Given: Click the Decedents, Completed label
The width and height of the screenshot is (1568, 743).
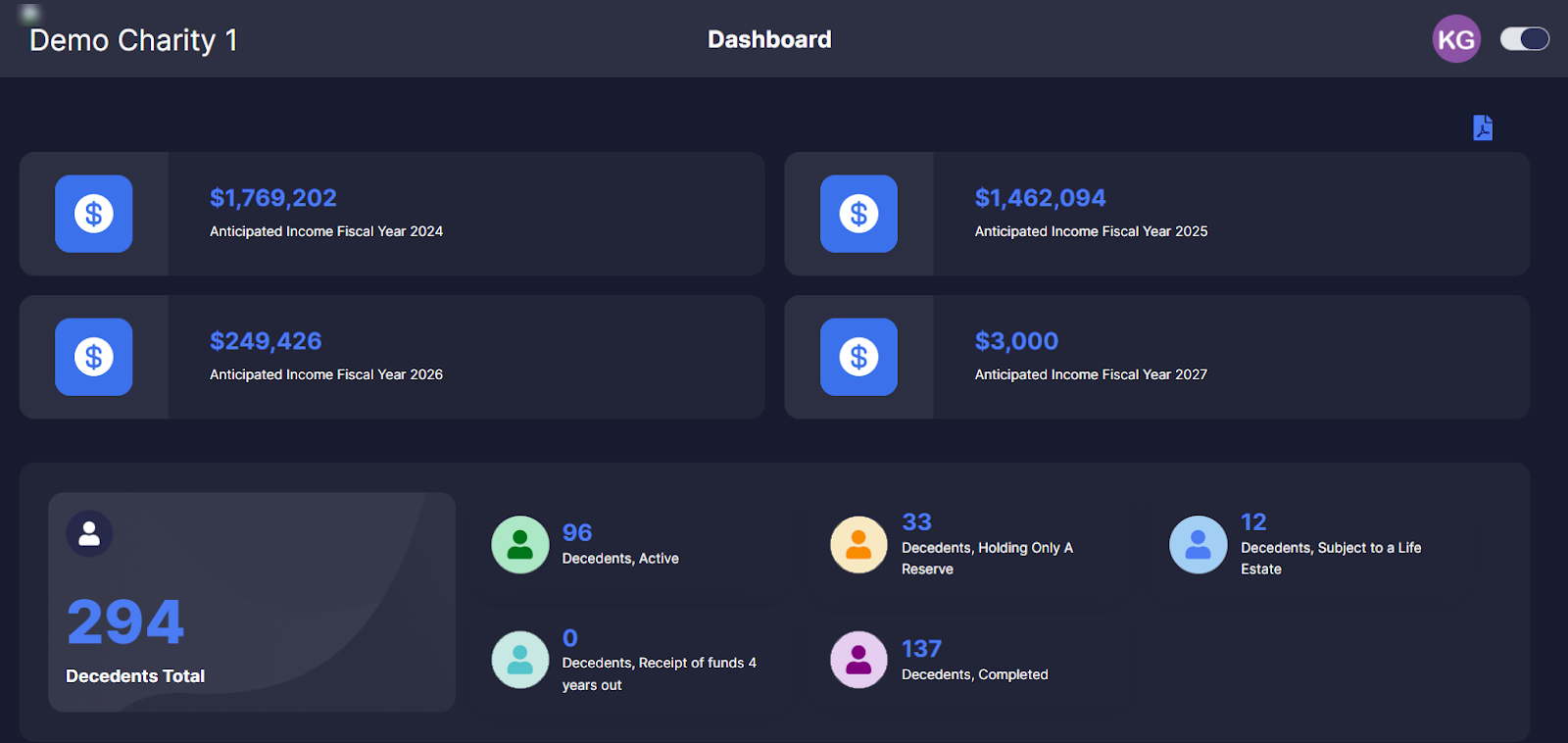Looking at the screenshot, I should [x=975, y=674].
